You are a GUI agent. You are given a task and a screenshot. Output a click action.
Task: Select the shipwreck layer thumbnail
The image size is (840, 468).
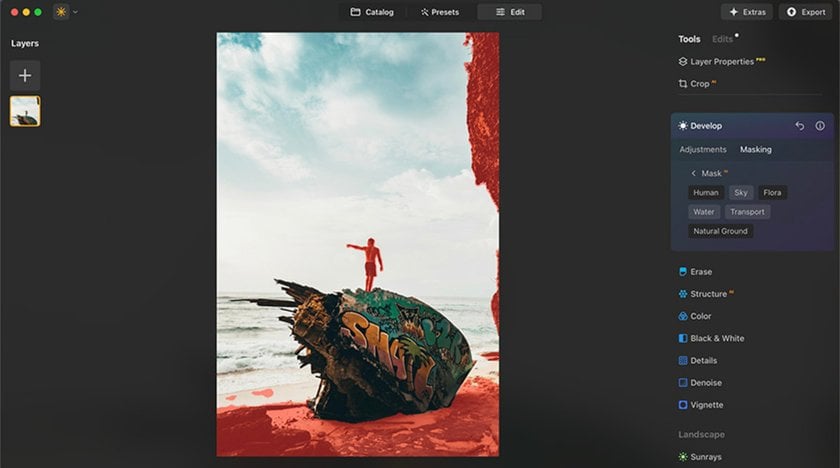coord(25,111)
